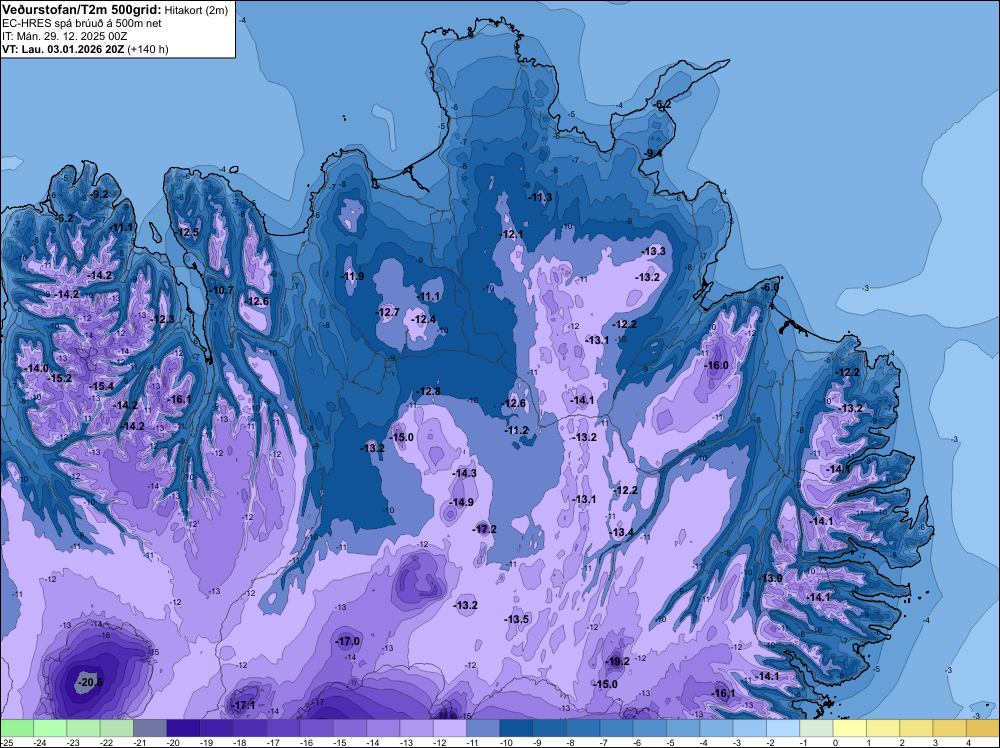The width and height of the screenshot is (1000, 748).
Task: Click the -20.6 temperature value
Action: [x=89, y=682]
